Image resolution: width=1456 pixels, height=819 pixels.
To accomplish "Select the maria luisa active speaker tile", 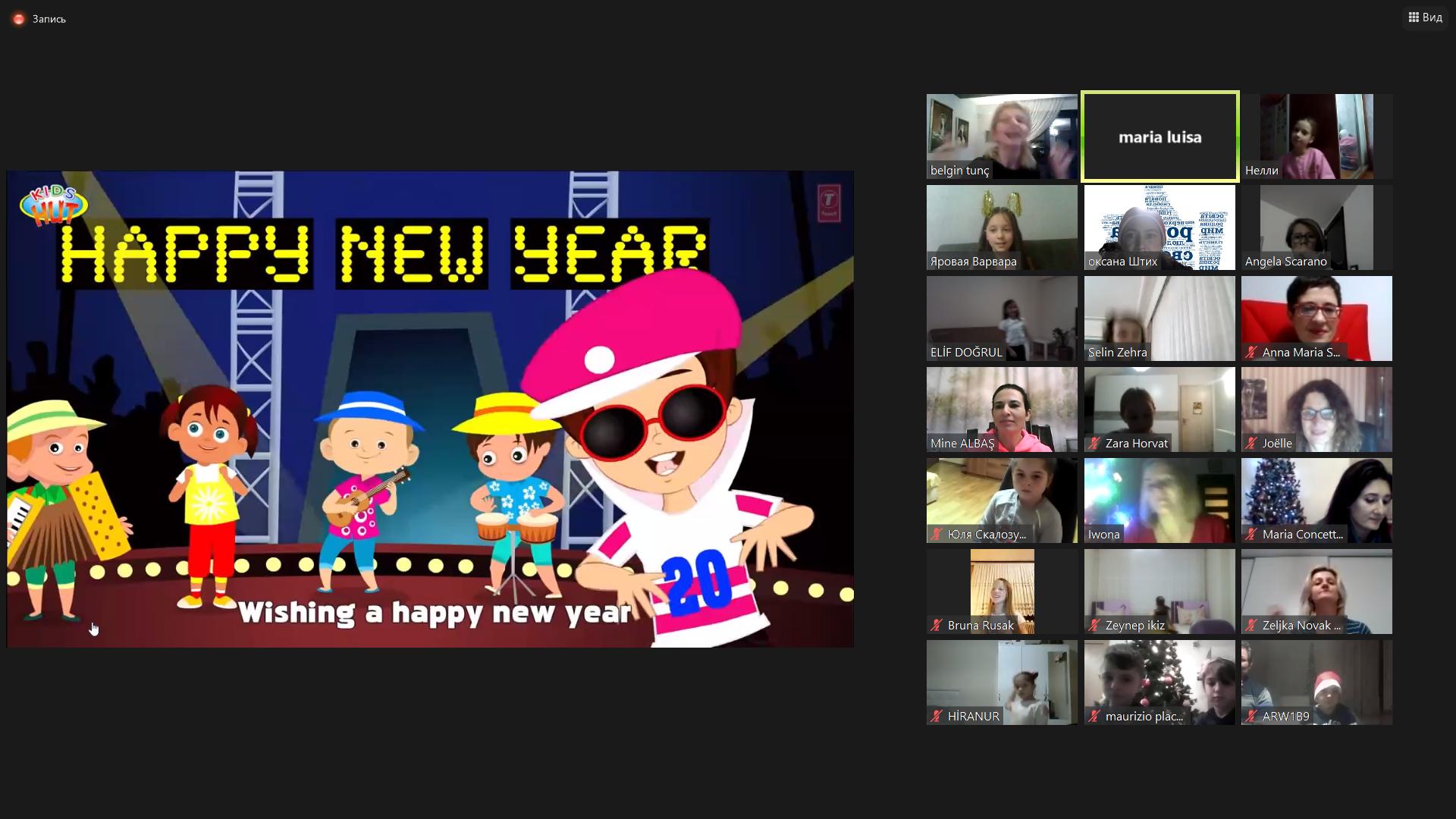I will (x=1159, y=136).
